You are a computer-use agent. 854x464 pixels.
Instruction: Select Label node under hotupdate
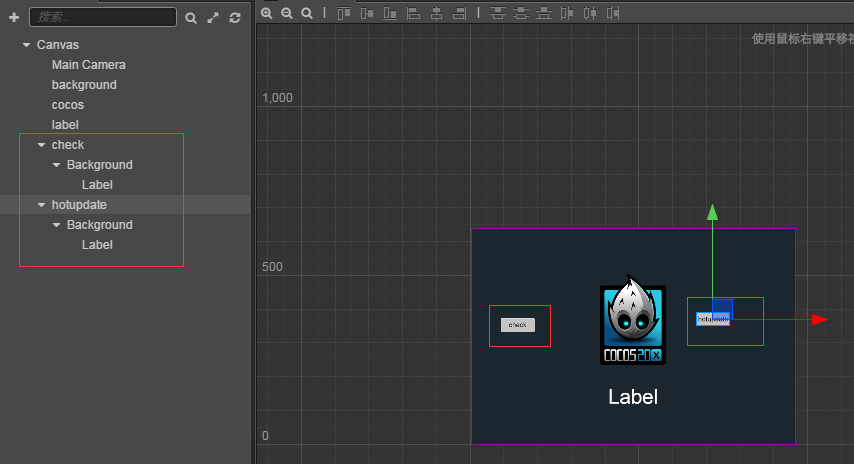(x=97, y=245)
